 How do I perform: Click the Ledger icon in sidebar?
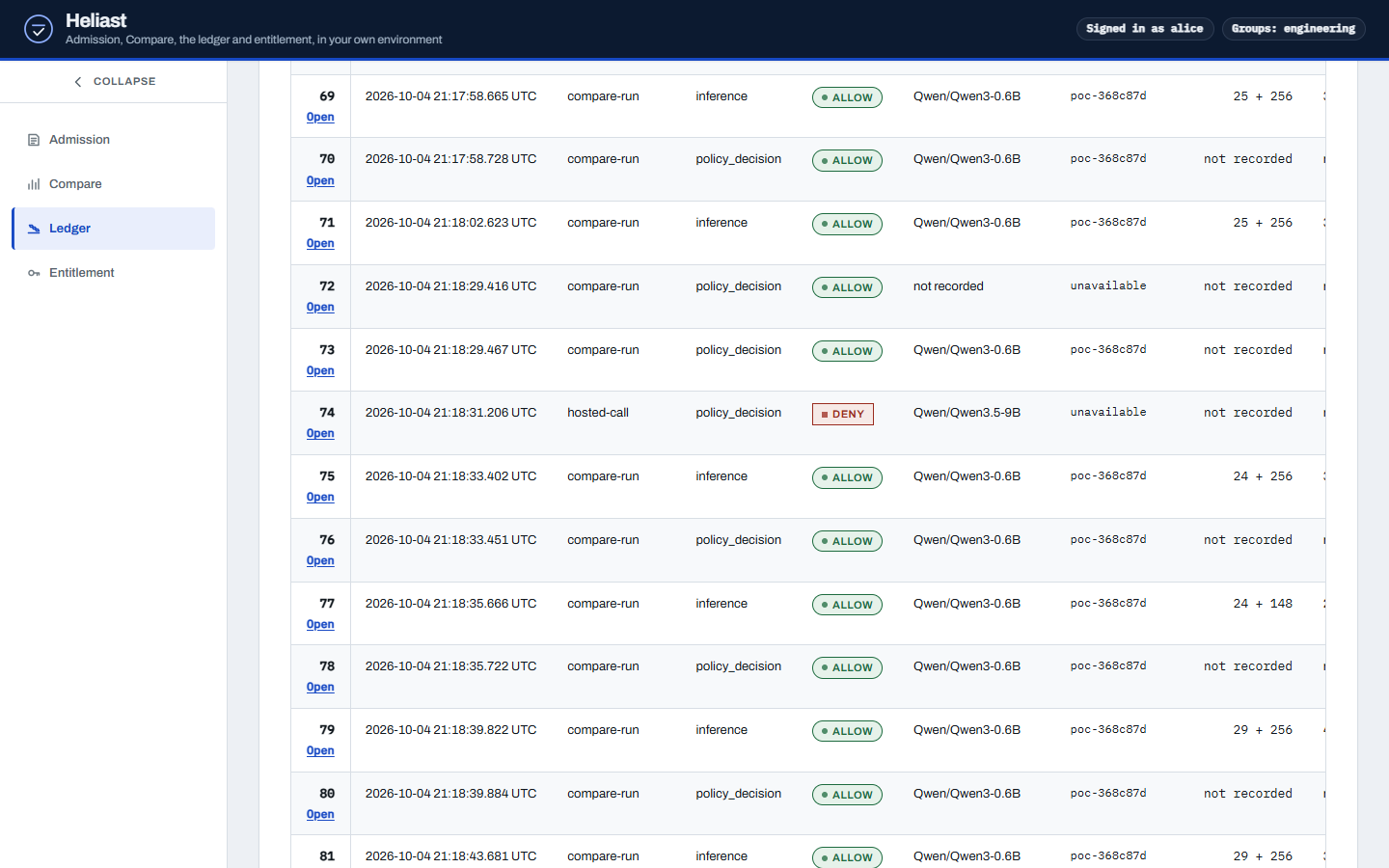click(x=34, y=229)
